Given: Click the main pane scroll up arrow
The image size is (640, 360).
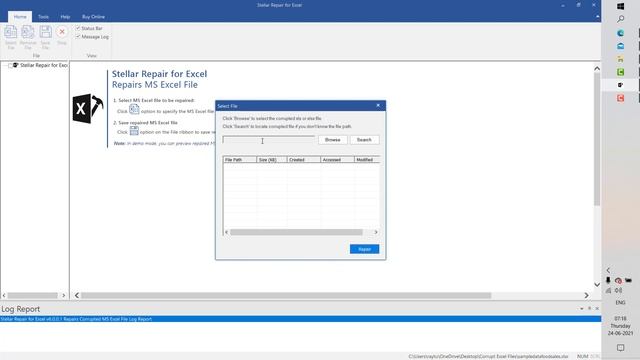Looking at the screenshot, I should click(x=597, y=69).
